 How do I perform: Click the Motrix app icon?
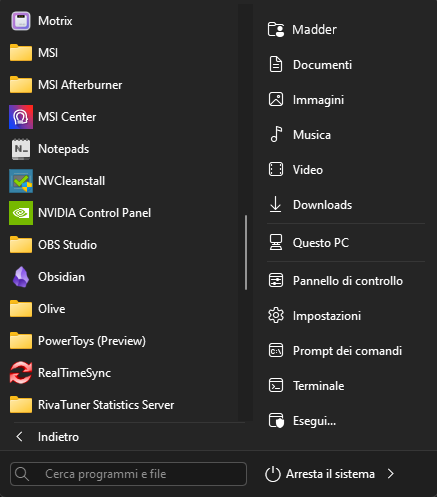click(x=21, y=21)
